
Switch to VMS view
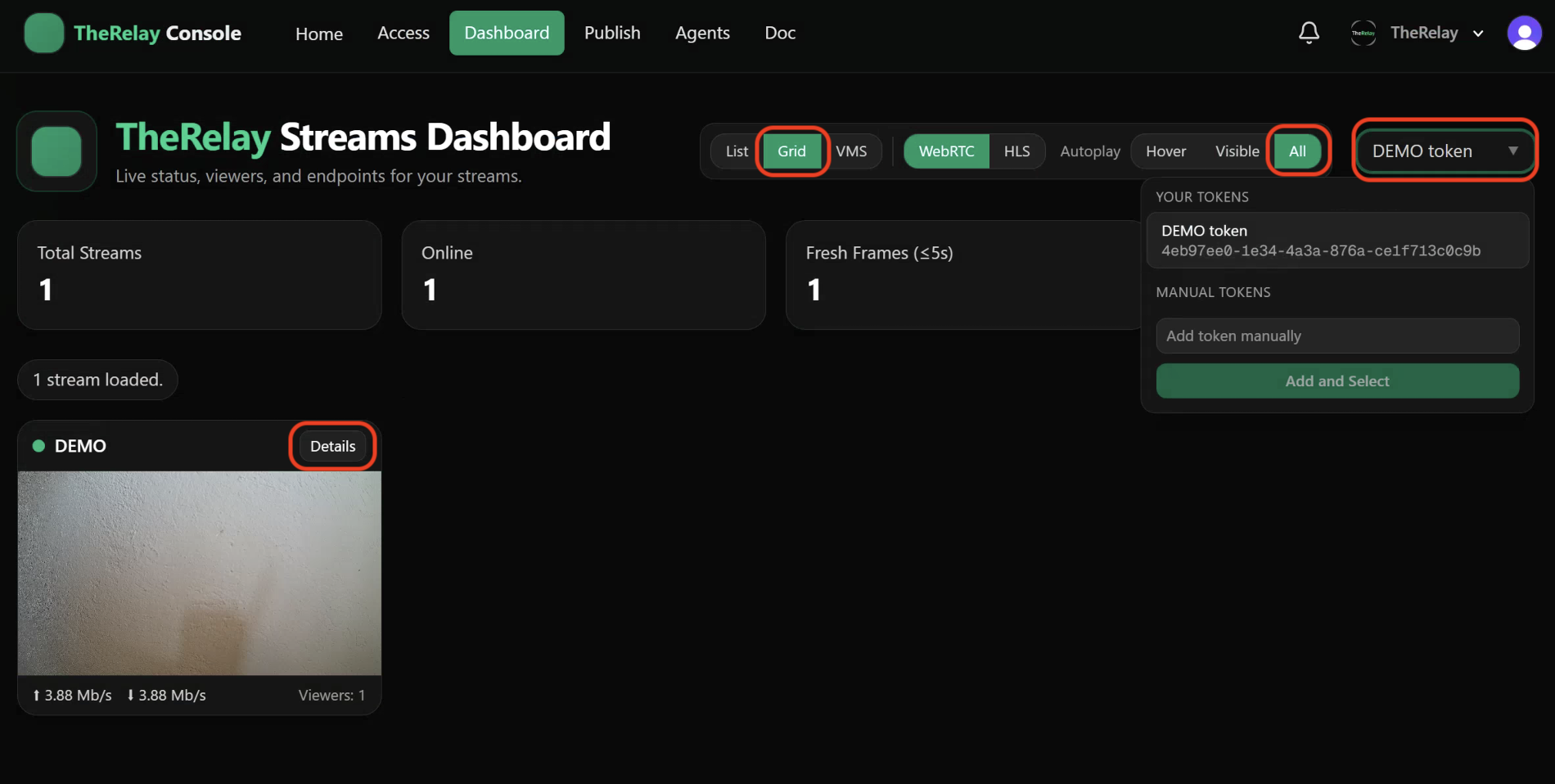(x=851, y=151)
